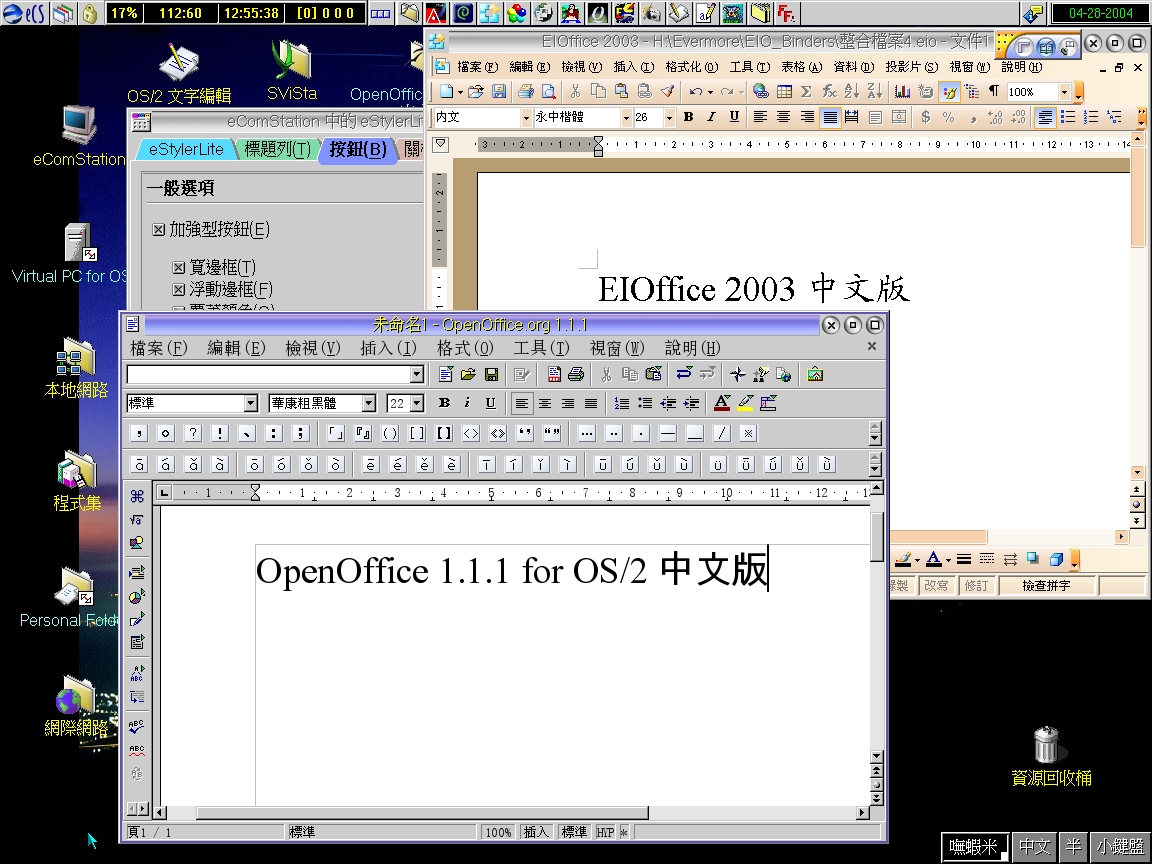Toggle justify alignment in EIOffice
The height and width of the screenshot is (864, 1152).
829,117
